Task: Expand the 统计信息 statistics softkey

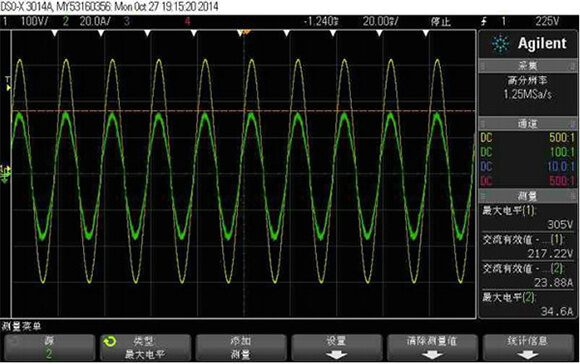Action: (x=528, y=348)
